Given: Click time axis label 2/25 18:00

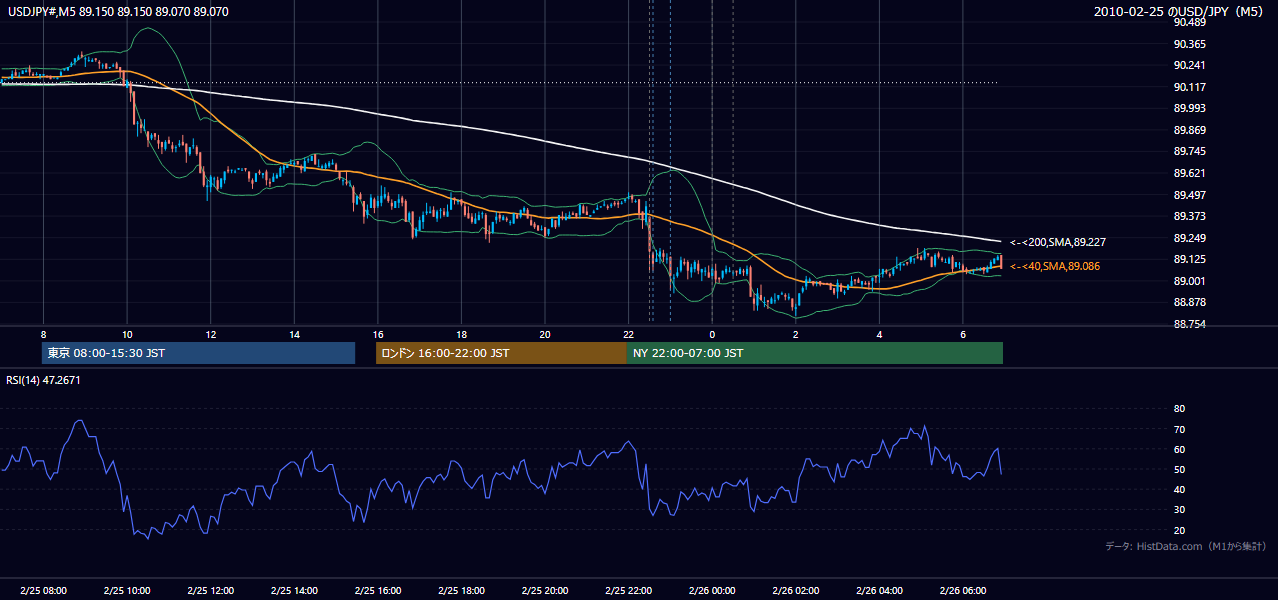Looking at the screenshot, I should tap(461, 591).
